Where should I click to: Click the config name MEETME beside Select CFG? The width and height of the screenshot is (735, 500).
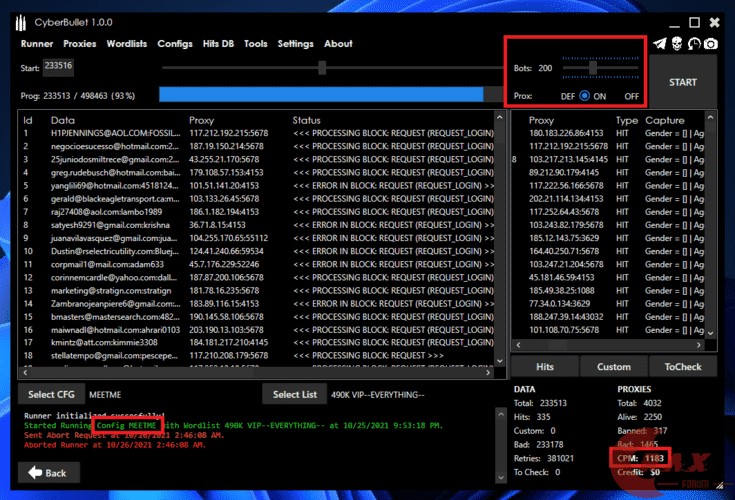point(105,395)
